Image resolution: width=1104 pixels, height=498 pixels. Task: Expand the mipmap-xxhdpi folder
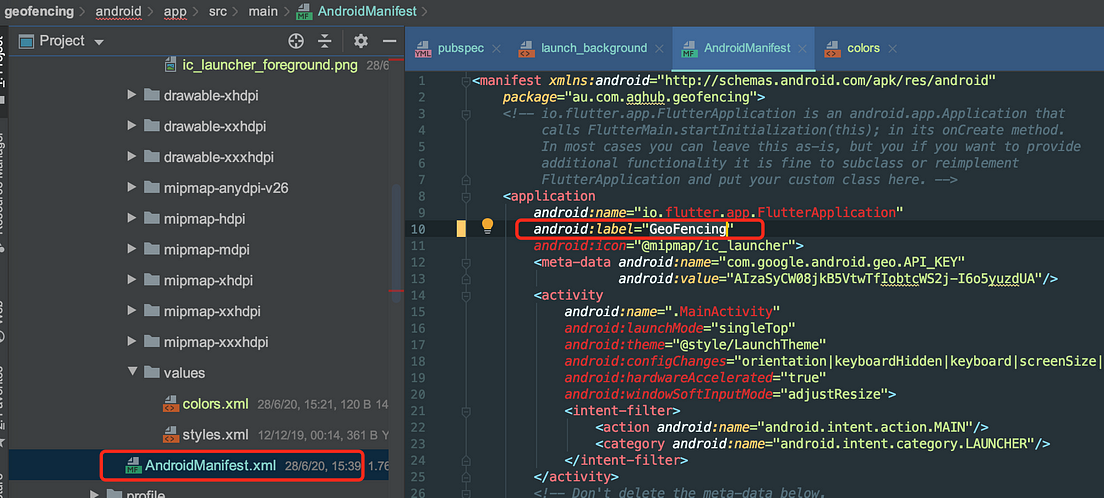131,311
